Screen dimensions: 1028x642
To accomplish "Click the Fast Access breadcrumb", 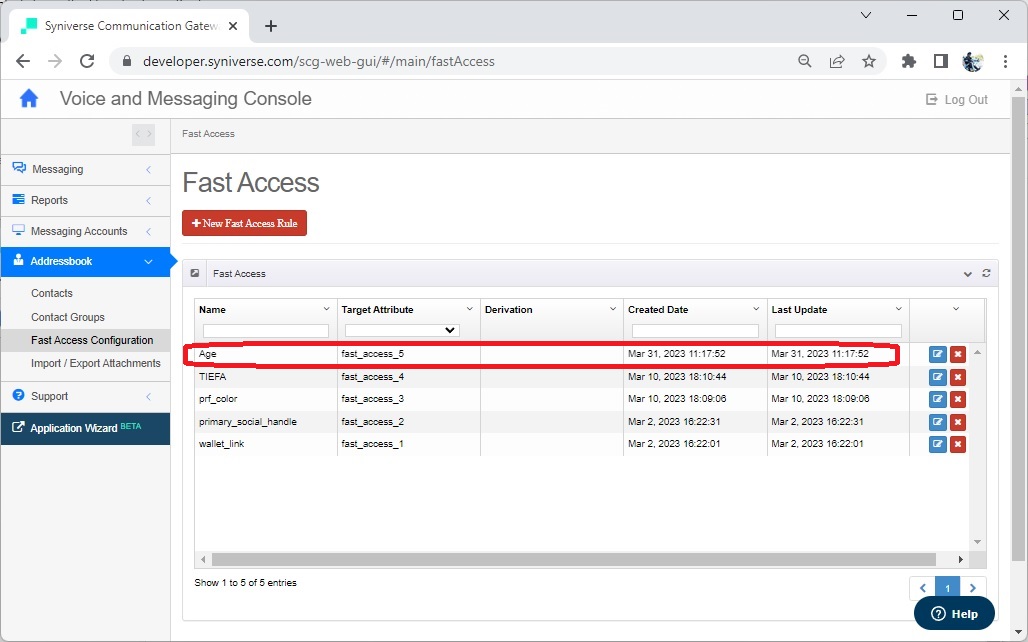I will pos(208,134).
